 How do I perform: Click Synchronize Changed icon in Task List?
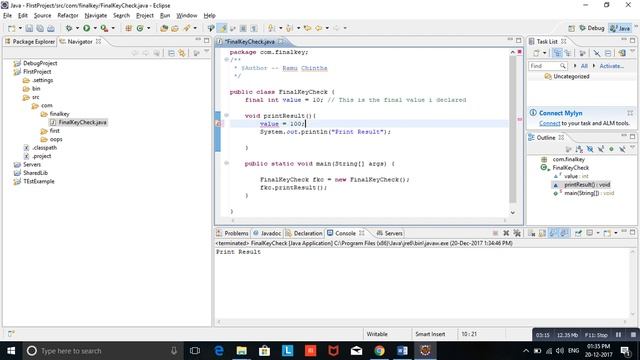622,53
